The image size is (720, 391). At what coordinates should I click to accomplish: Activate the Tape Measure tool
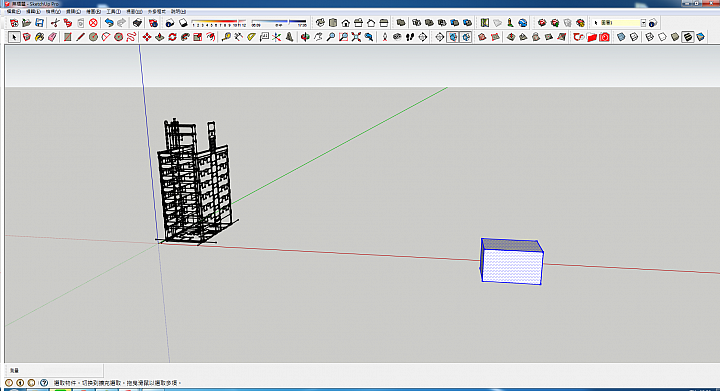coord(226,37)
